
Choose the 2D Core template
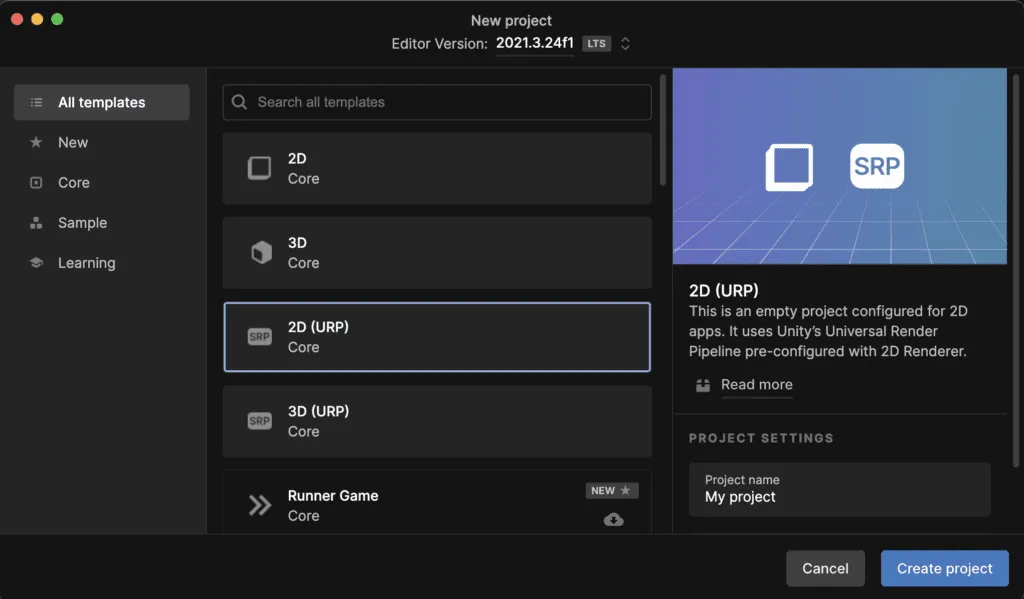[437, 169]
